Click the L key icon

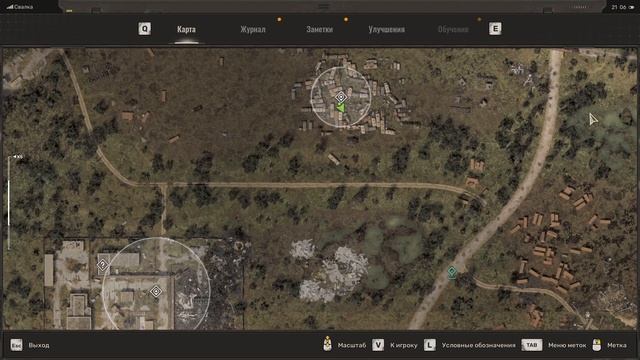pos(429,345)
